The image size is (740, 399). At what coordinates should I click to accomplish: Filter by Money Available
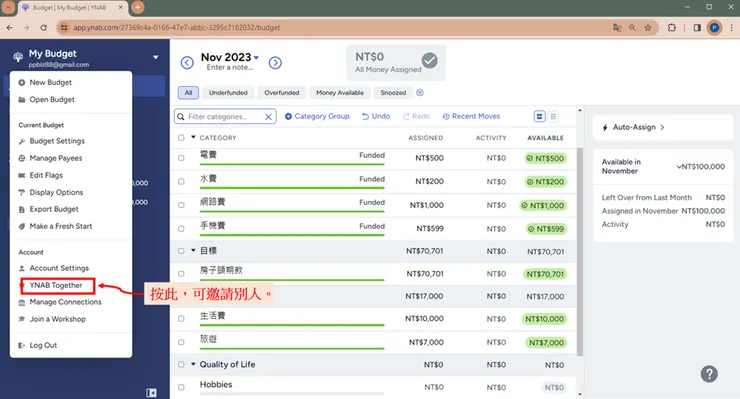click(x=340, y=93)
